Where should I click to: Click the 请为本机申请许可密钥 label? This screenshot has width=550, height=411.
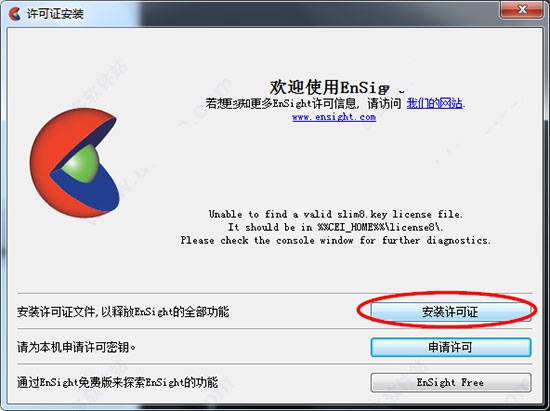(76, 347)
